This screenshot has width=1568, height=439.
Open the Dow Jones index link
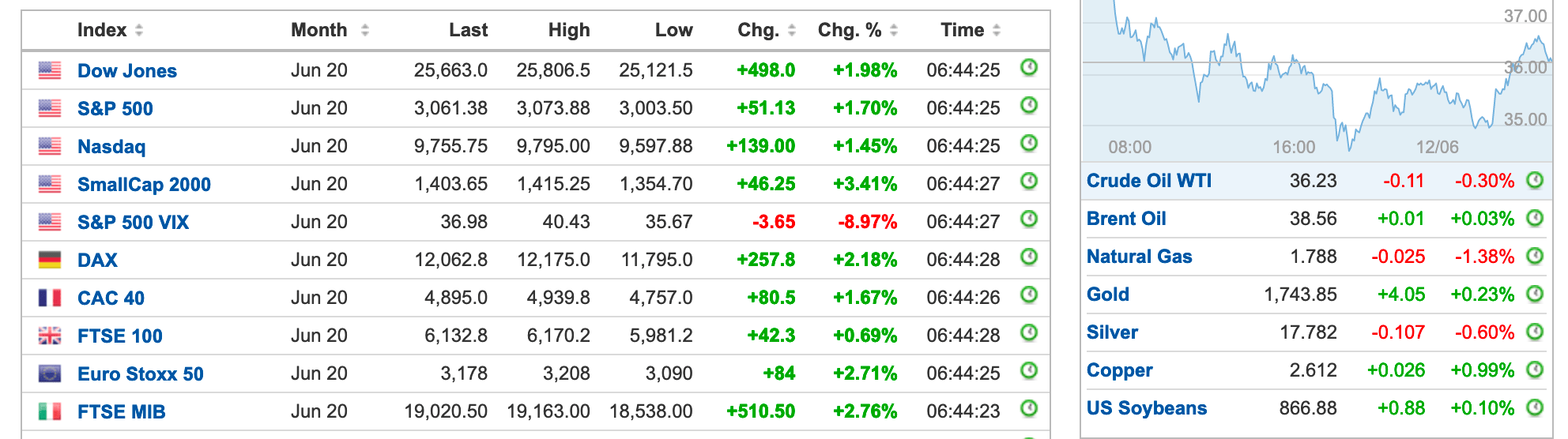pos(127,71)
